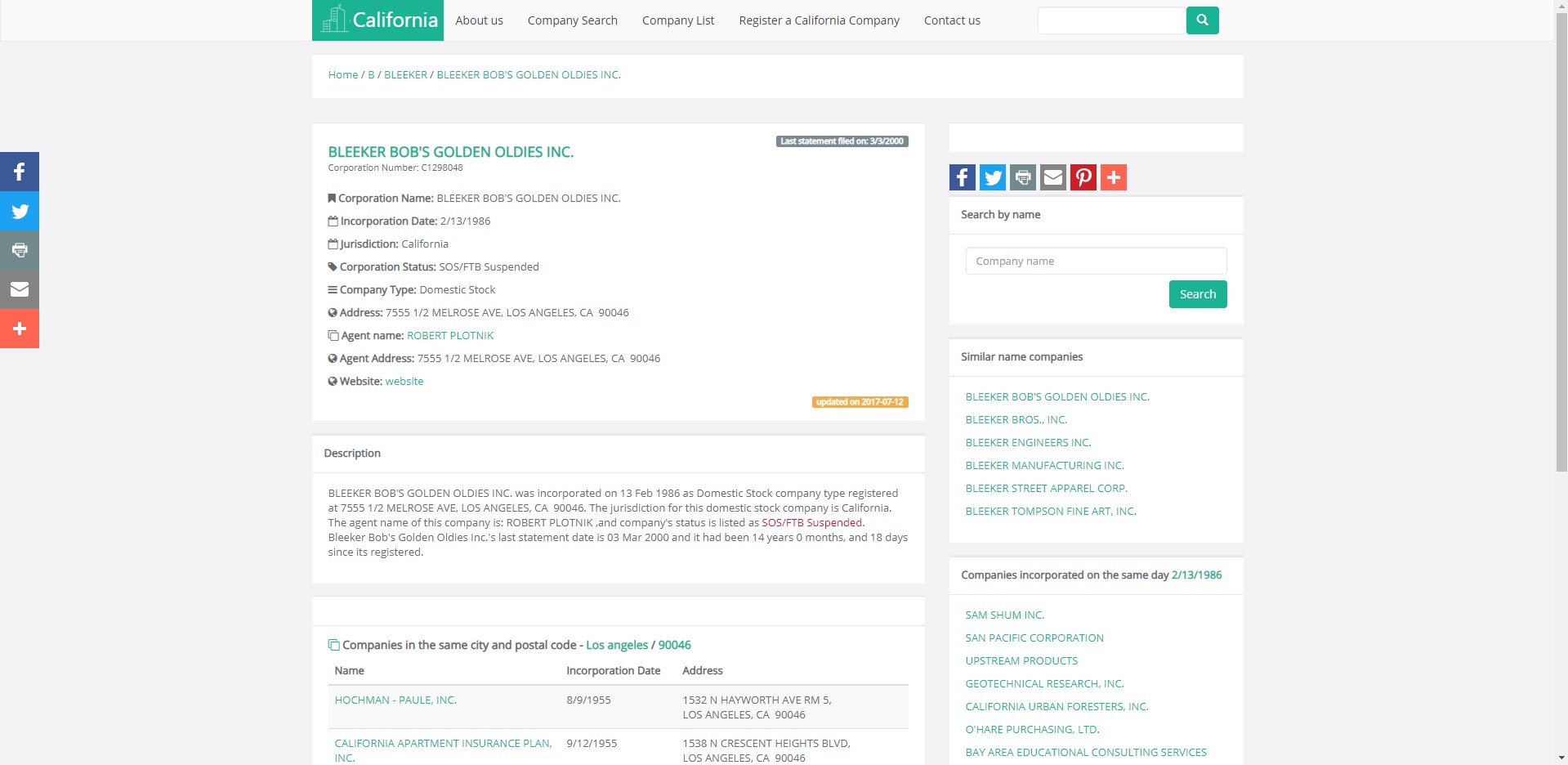Screen dimensions: 1568x765
Task: Click the left sidebar orange plus icon
Action: pyautogui.click(x=20, y=329)
